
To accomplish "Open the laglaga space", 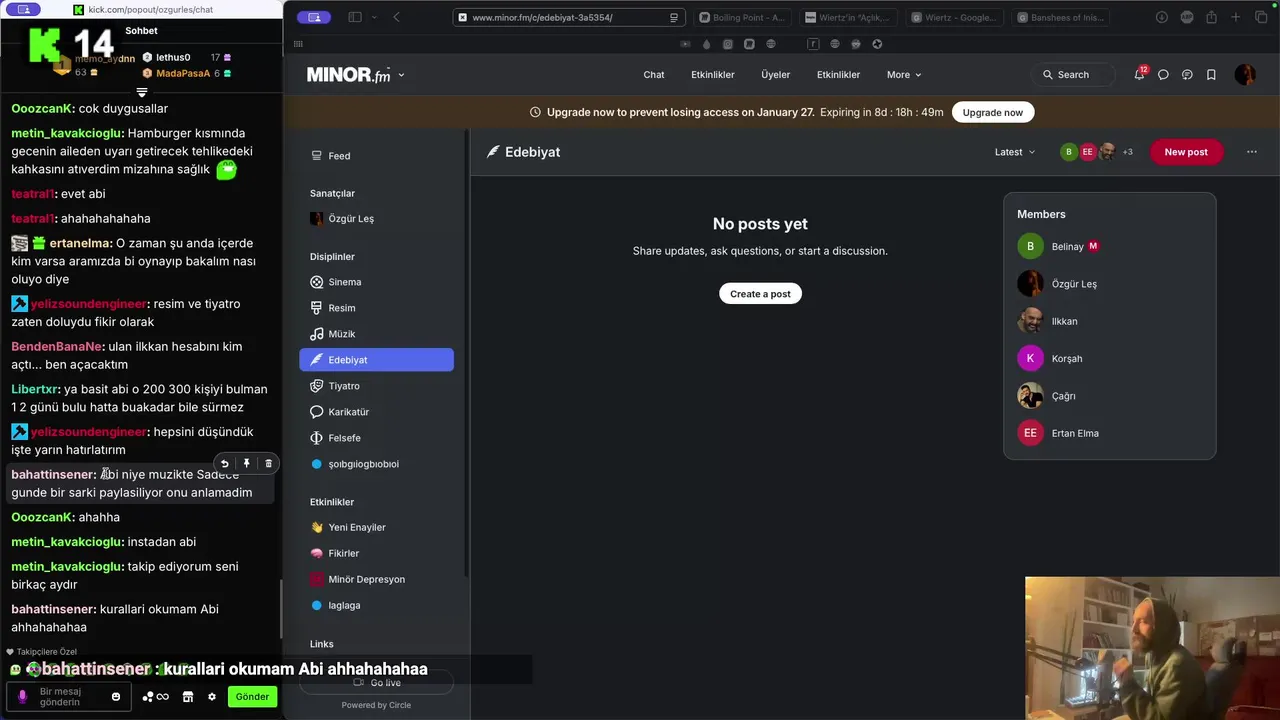I will tap(376, 606).
